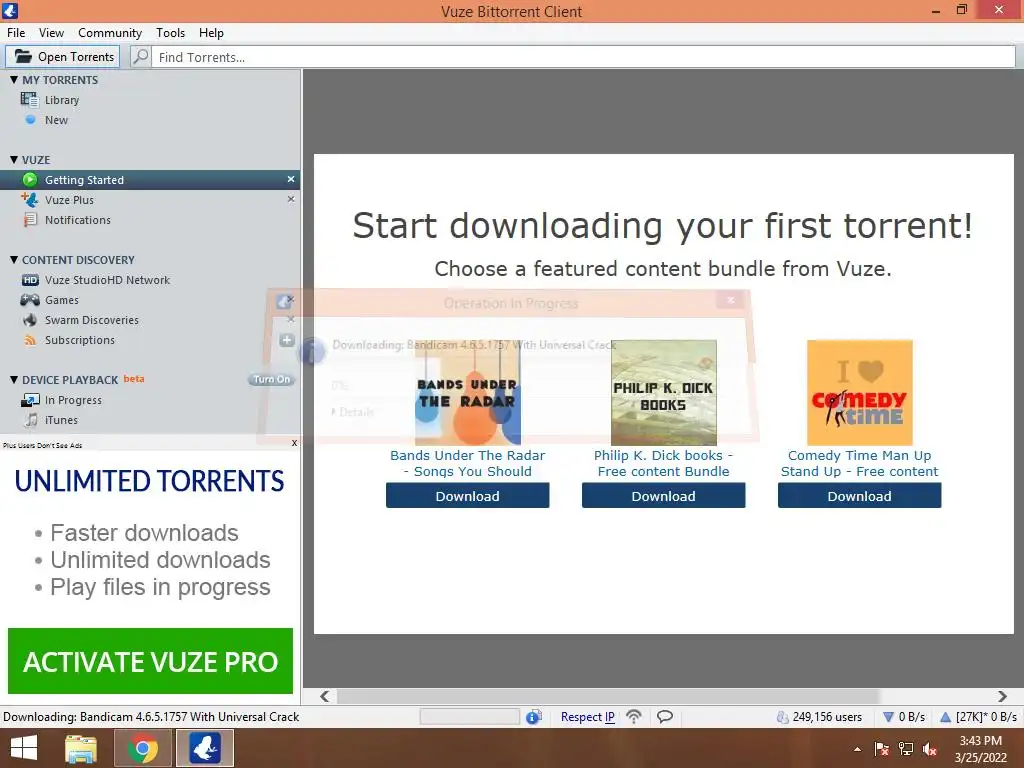Click the horizontal scrollbar right arrow
1024x768 pixels.
tap(1002, 696)
